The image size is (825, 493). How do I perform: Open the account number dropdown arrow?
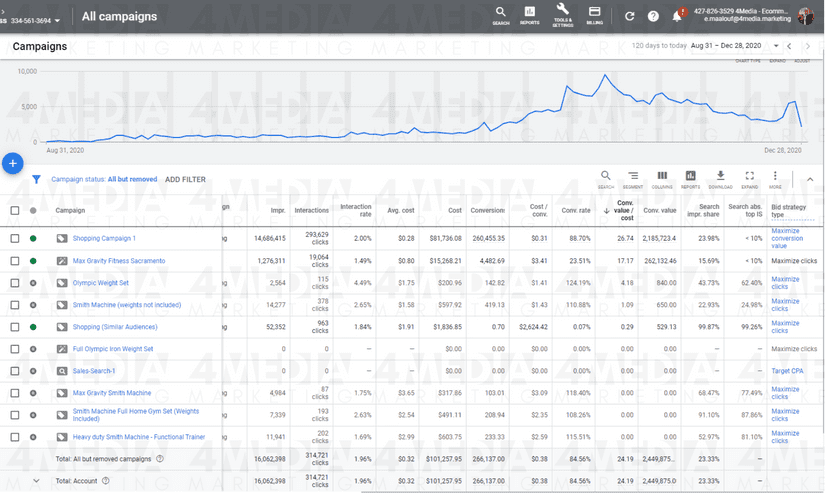pyautogui.click(x=57, y=21)
